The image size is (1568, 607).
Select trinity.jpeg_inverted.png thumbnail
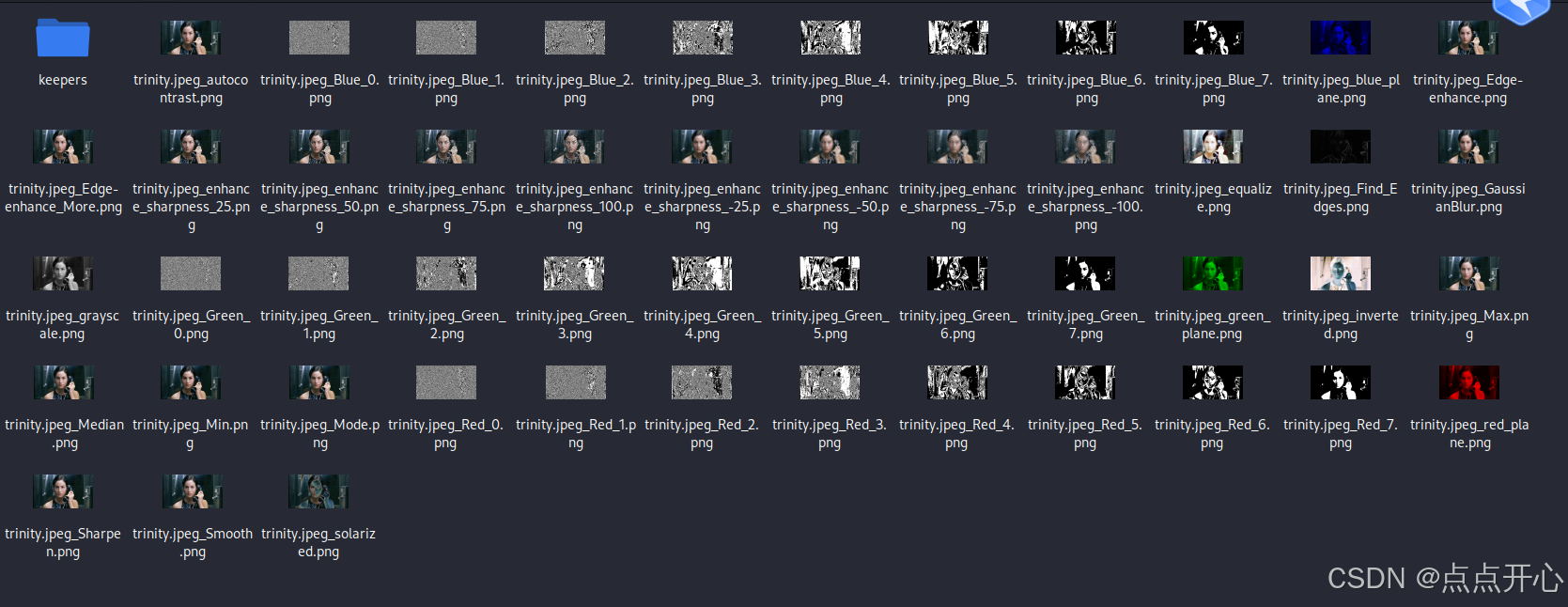1341,273
